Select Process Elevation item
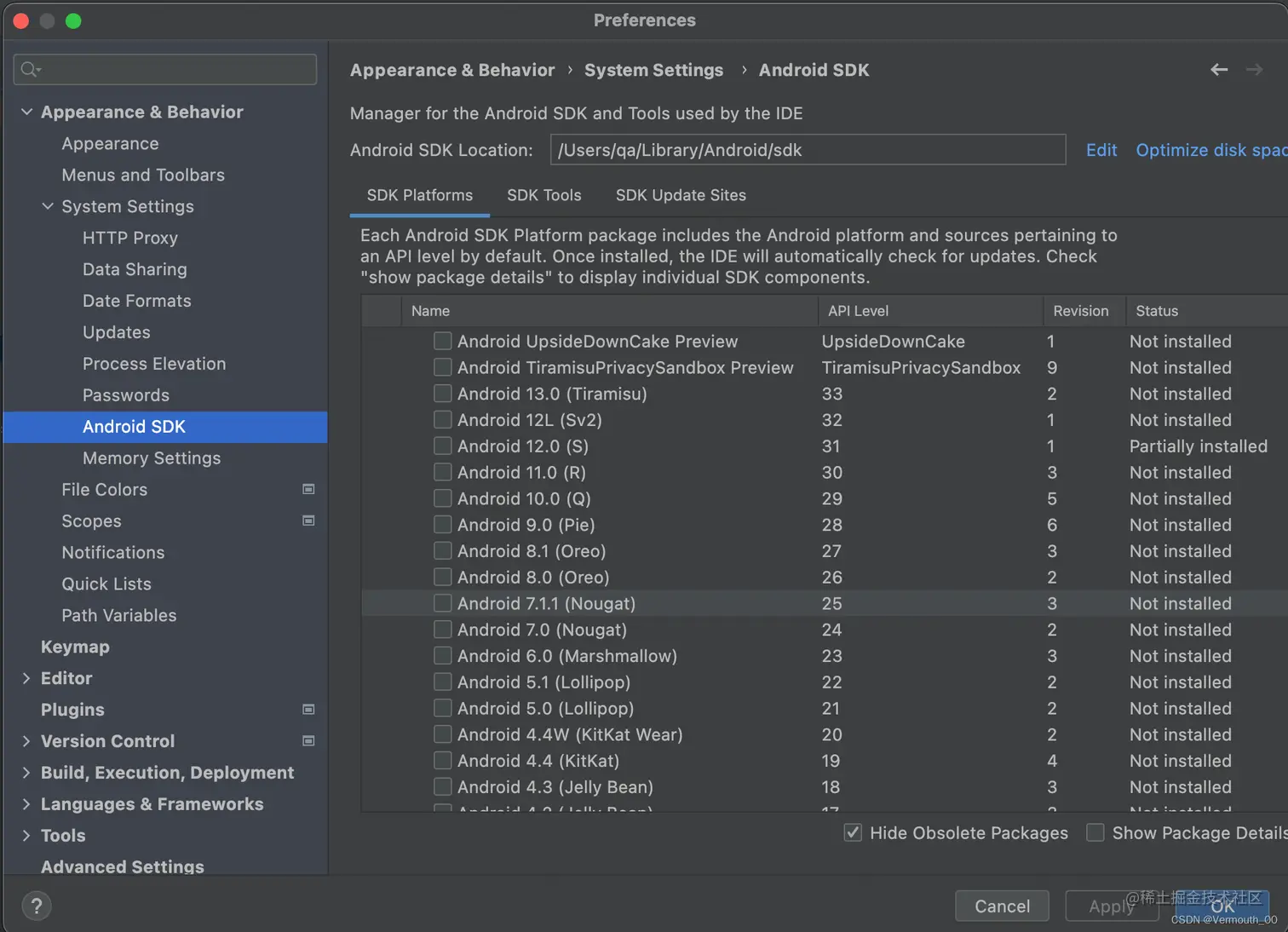This screenshot has height=932, width=1288. pyautogui.click(x=154, y=364)
